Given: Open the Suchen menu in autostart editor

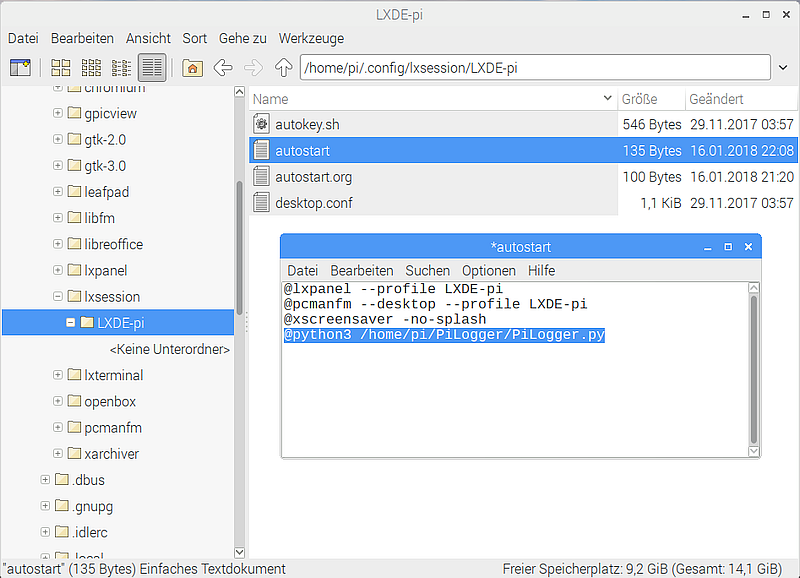Looking at the screenshot, I should (x=427, y=271).
